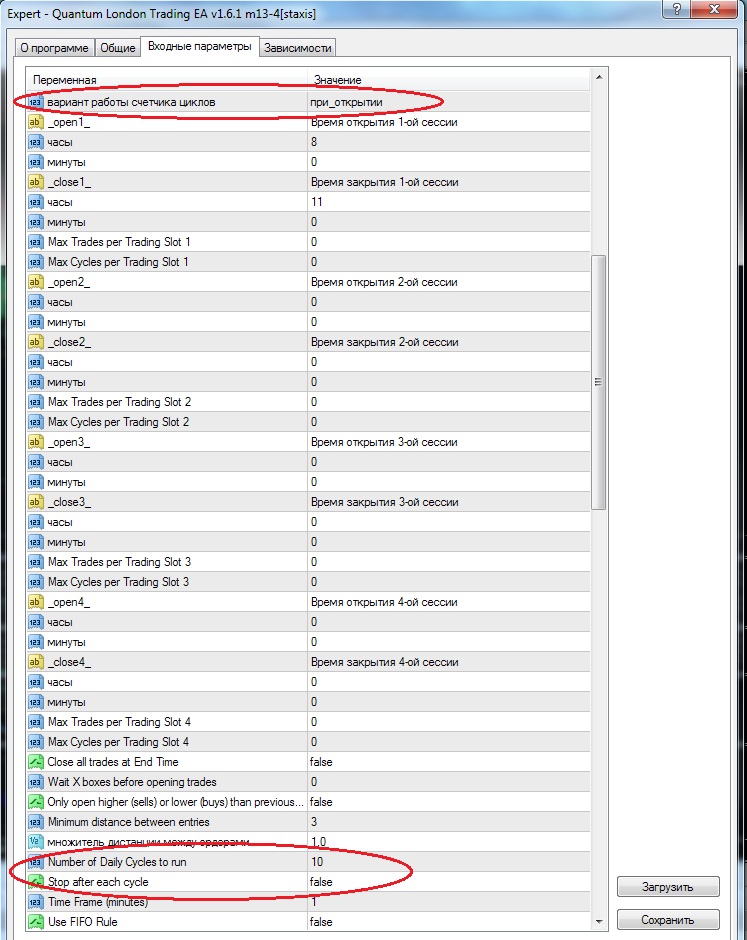747x940 pixels.
Task: Edit value 0 of Max Trades per Trading Slot 3
Action: [x=449, y=562]
